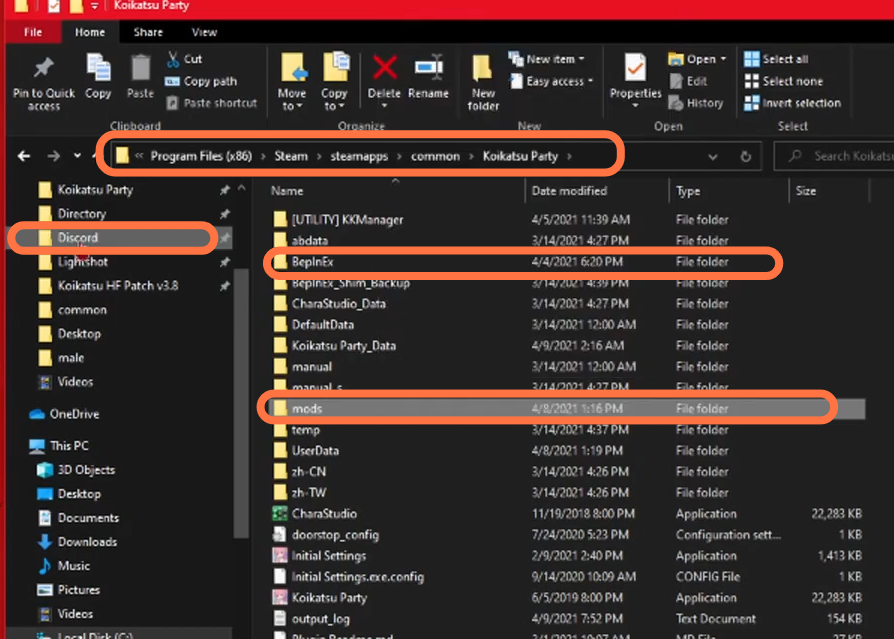The height and width of the screenshot is (639, 894).
Task: Click the Invert selection icon
Action: click(751, 103)
